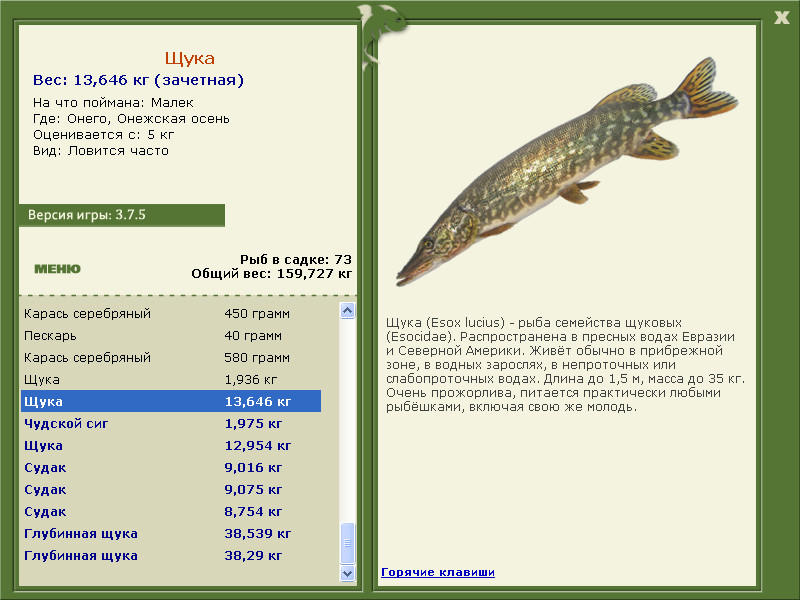This screenshot has width=800, height=600.
Task: Click the Где: Онего, Онежская осень line
Action: click(x=131, y=119)
